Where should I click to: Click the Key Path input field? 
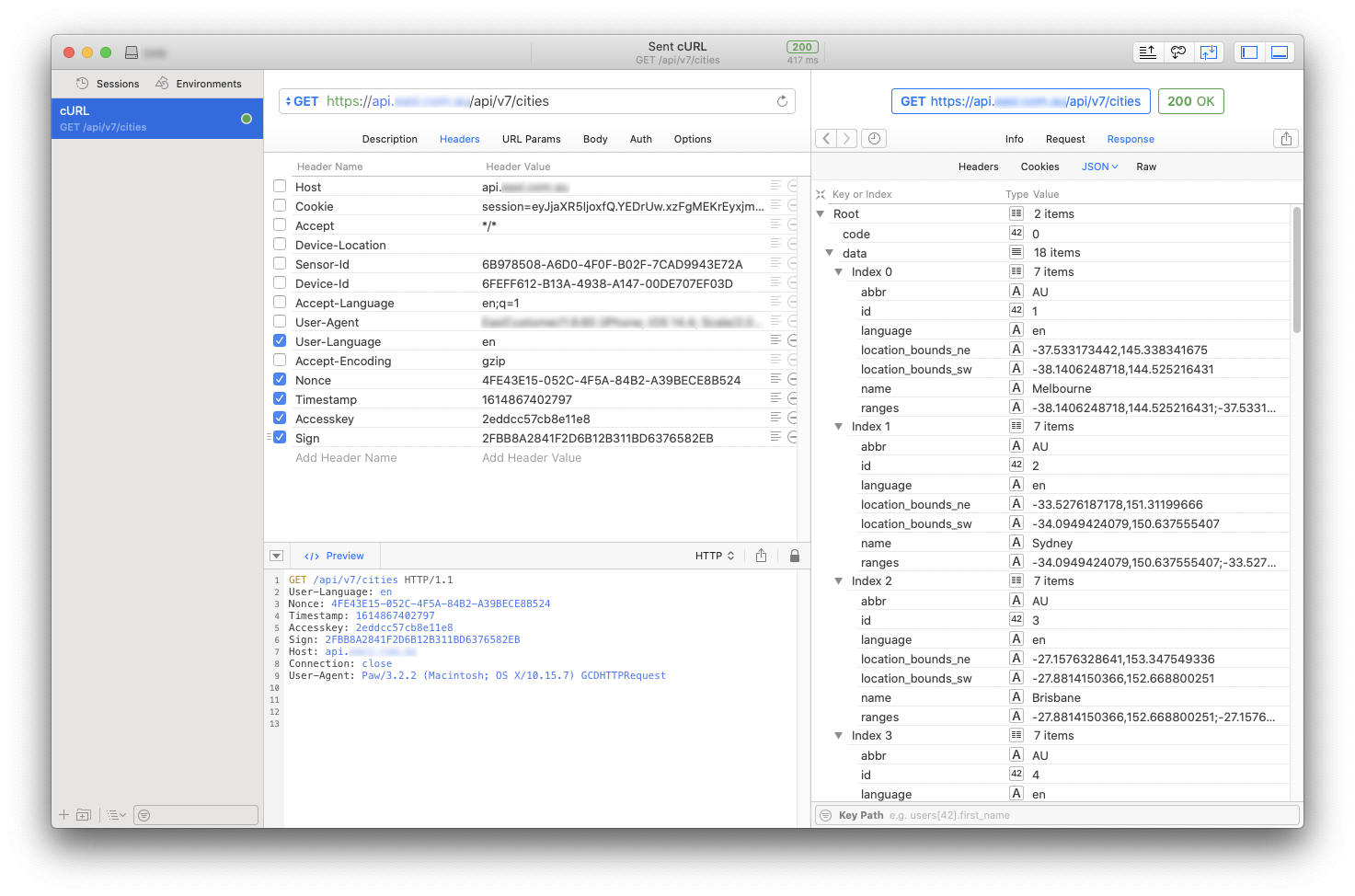[x=1058, y=815]
